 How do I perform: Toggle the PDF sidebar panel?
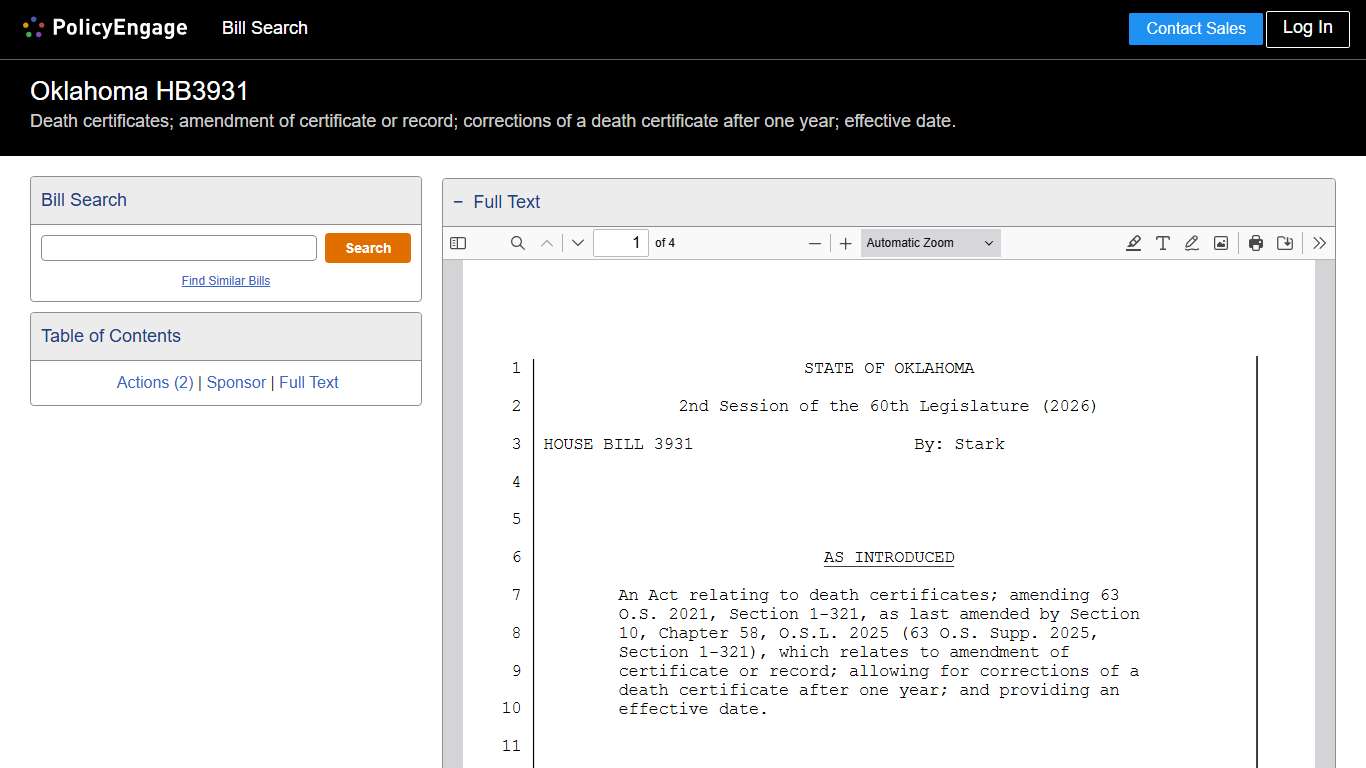tap(458, 242)
